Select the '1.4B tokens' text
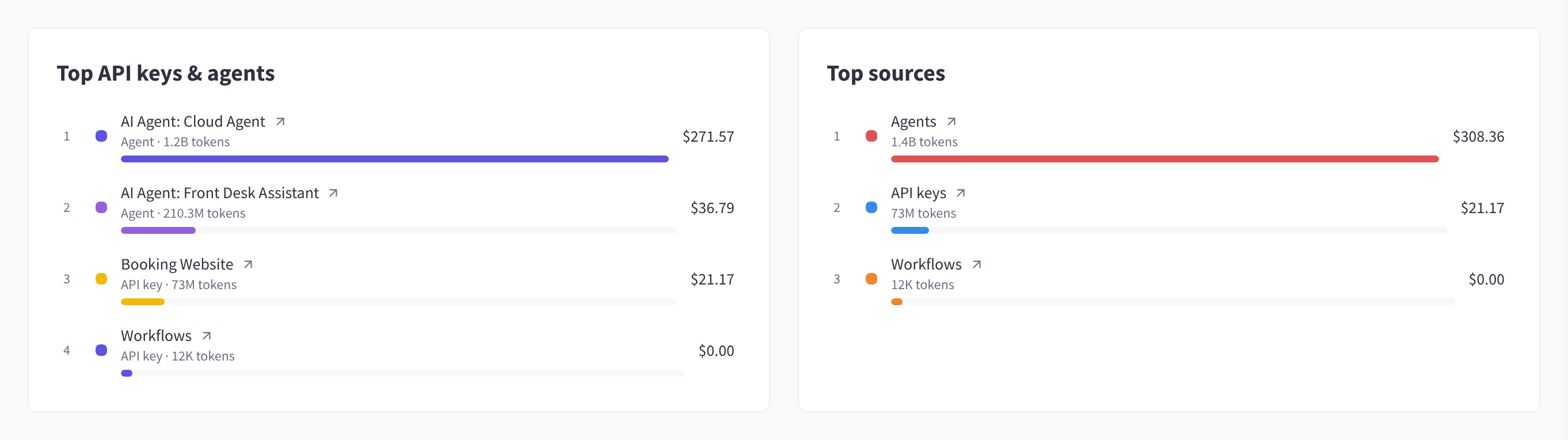 point(924,142)
